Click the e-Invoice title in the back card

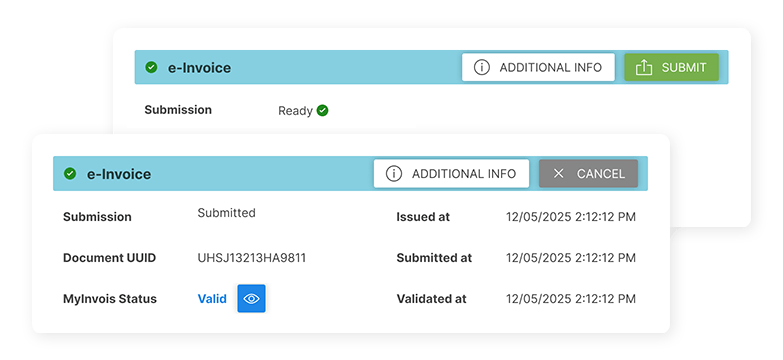[199, 68]
